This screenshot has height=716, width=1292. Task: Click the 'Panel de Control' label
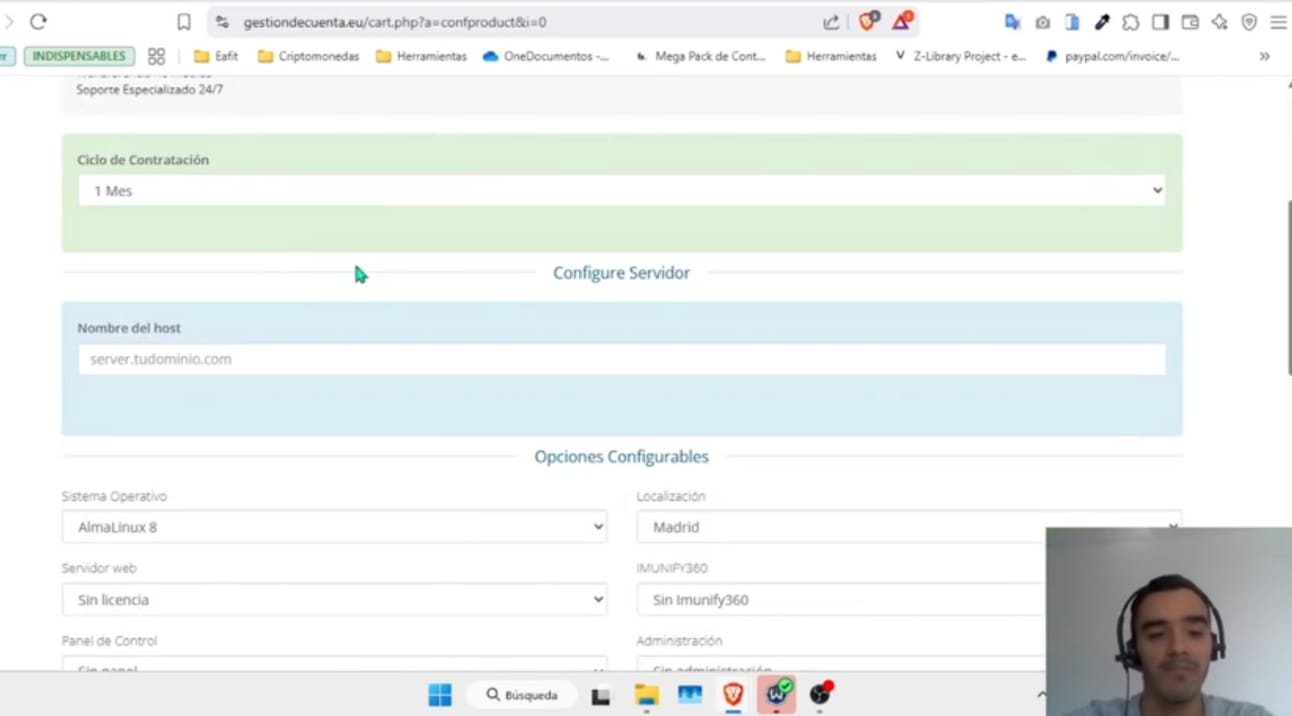(109, 641)
